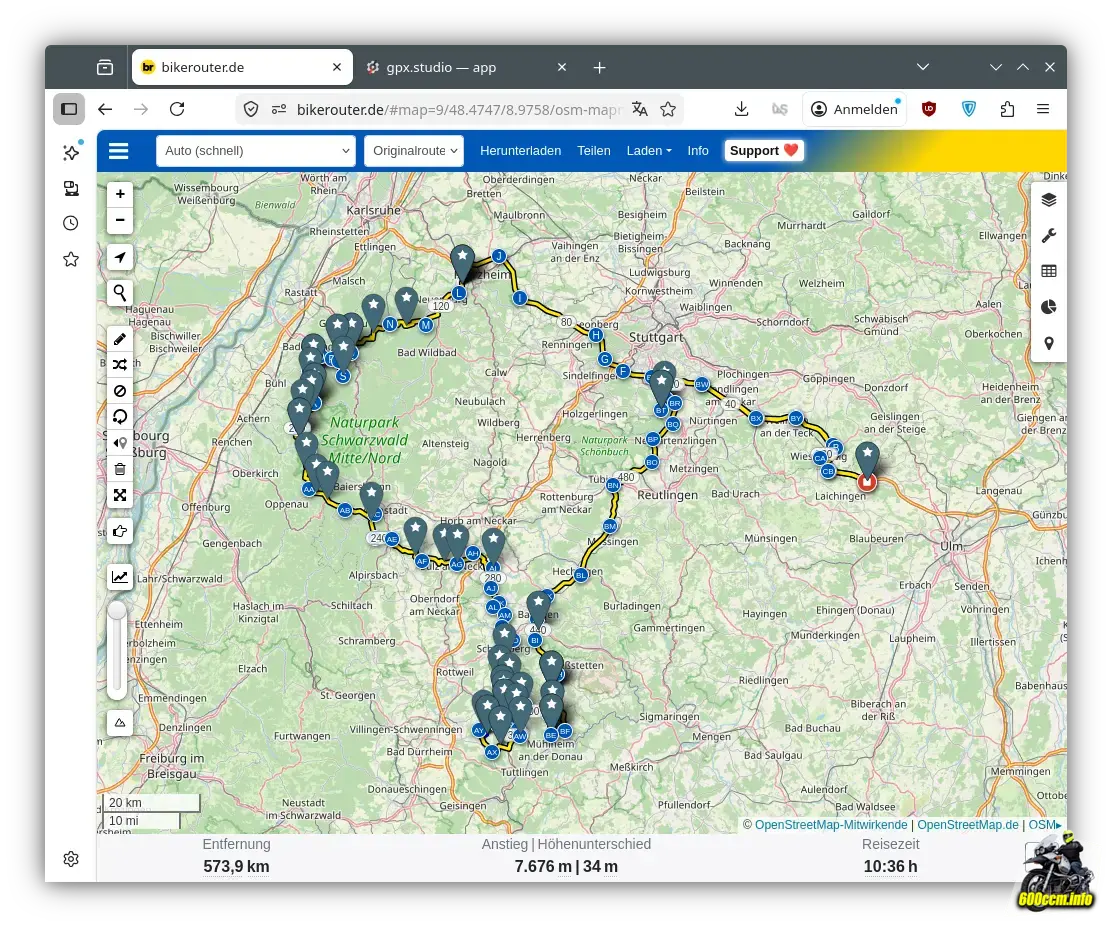Toggle the no-go area circle tool

click(x=120, y=391)
